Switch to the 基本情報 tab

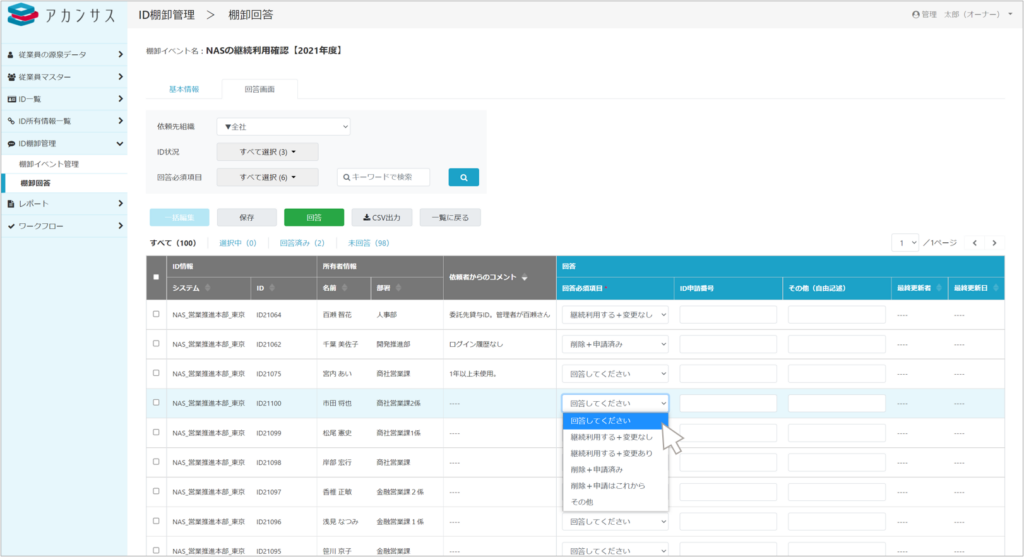click(183, 89)
